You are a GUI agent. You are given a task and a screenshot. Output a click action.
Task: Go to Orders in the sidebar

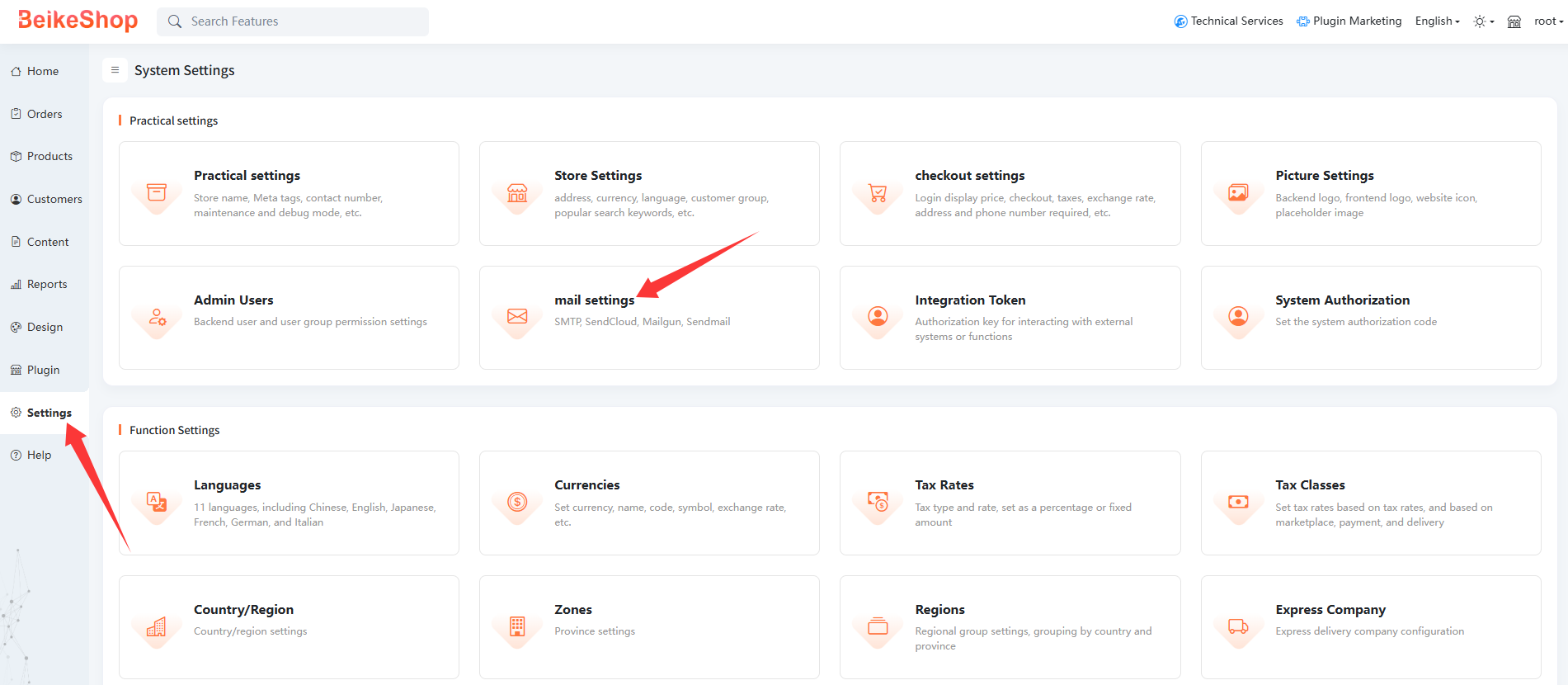(x=45, y=114)
